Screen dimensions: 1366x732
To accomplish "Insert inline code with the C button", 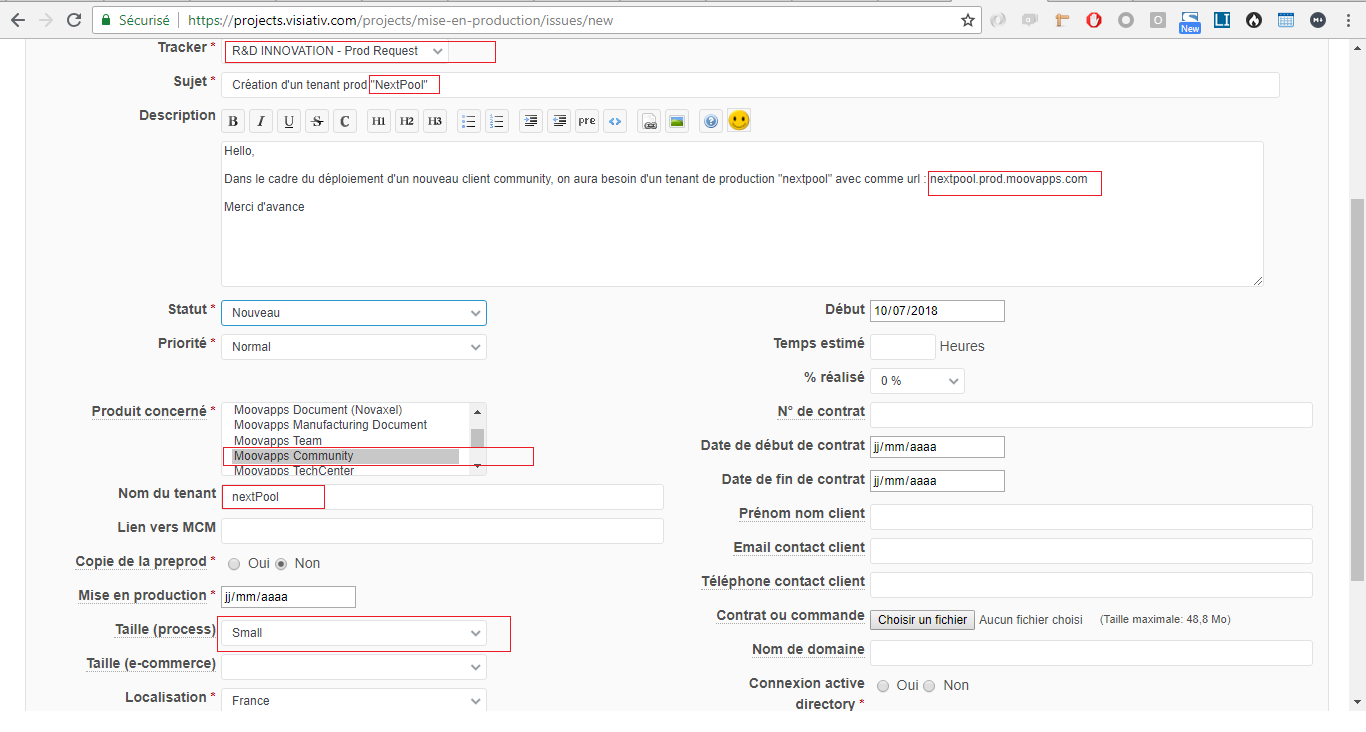I will [345, 122].
